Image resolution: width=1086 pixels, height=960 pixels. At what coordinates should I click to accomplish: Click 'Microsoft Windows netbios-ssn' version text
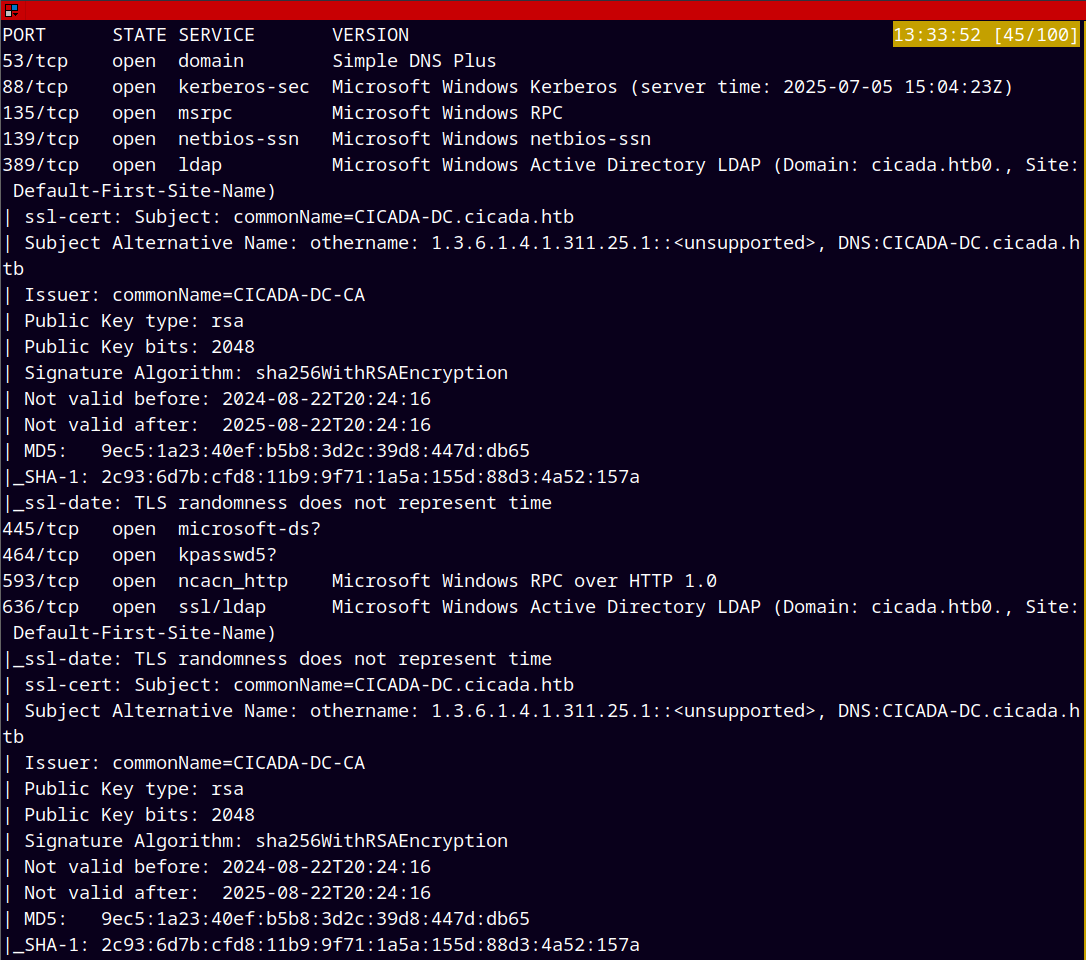(x=491, y=139)
